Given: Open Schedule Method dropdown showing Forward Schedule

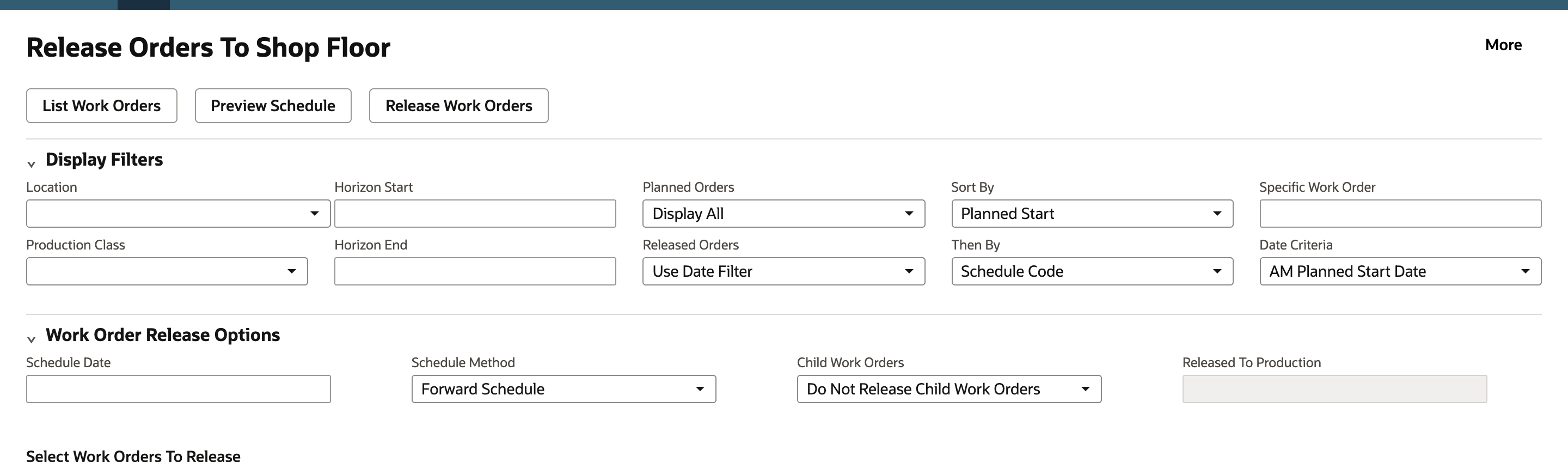Looking at the screenshot, I should point(563,389).
